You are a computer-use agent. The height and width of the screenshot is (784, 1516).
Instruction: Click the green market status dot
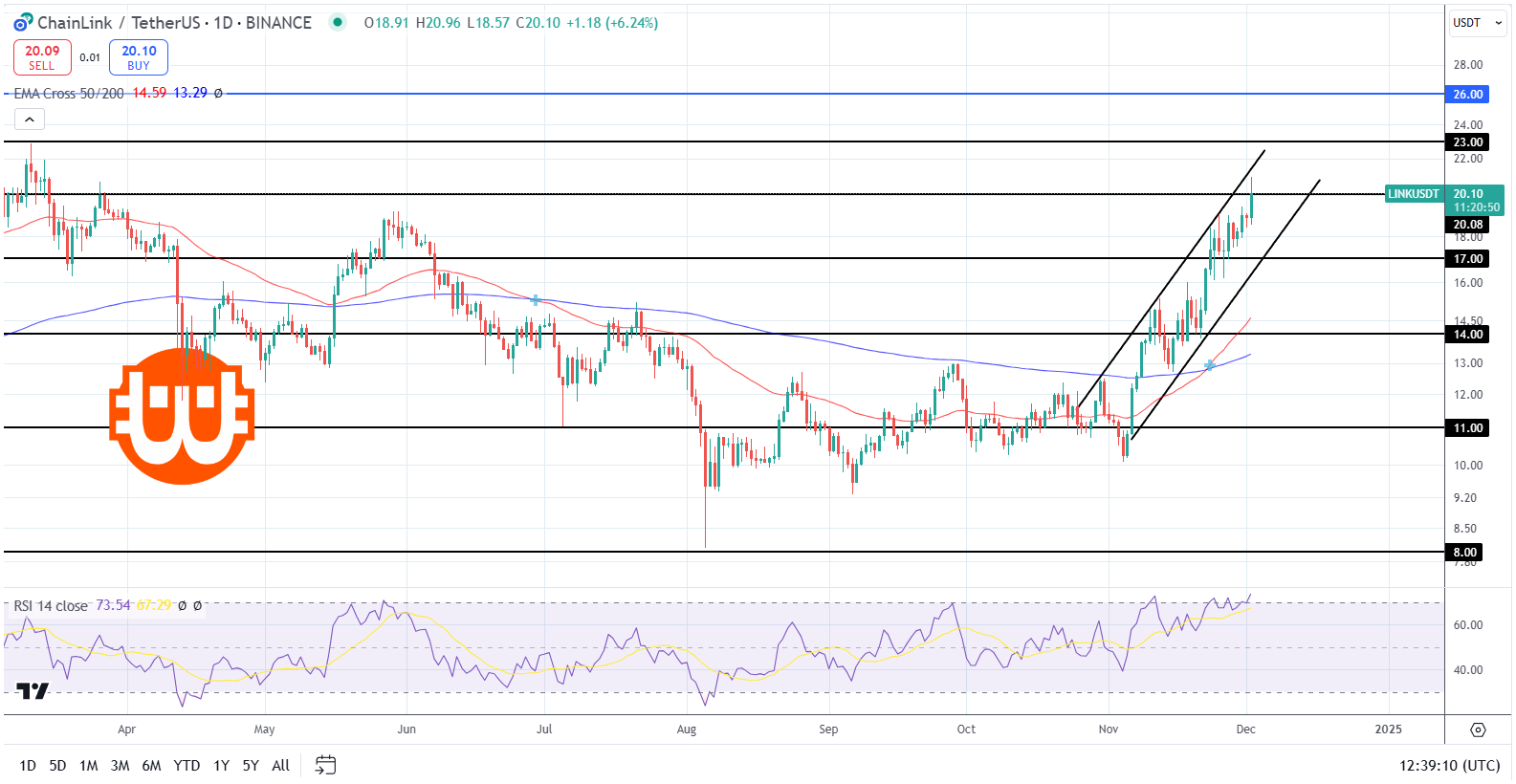tap(338, 22)
